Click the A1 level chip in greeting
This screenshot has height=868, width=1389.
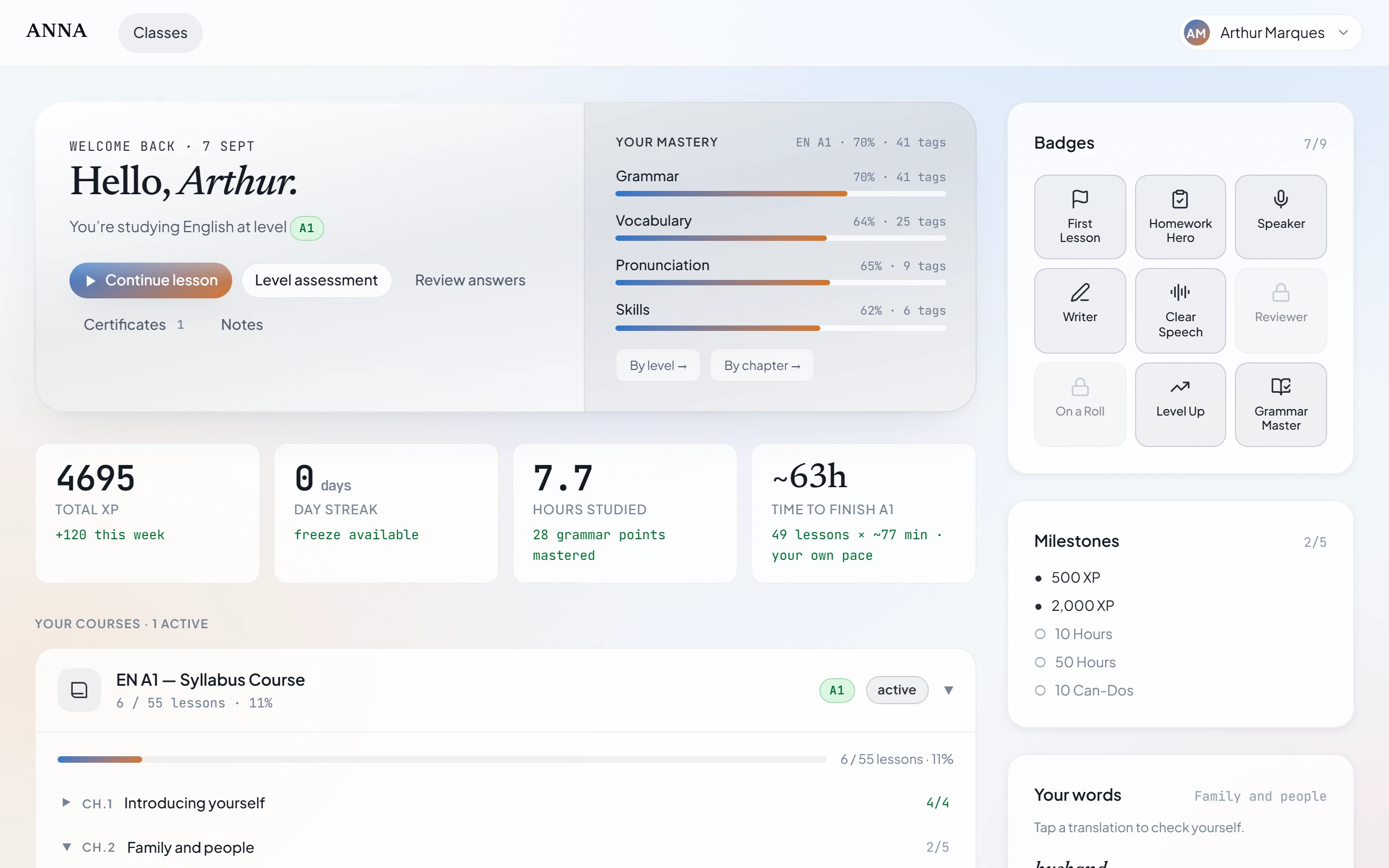[x=307, y=228]
